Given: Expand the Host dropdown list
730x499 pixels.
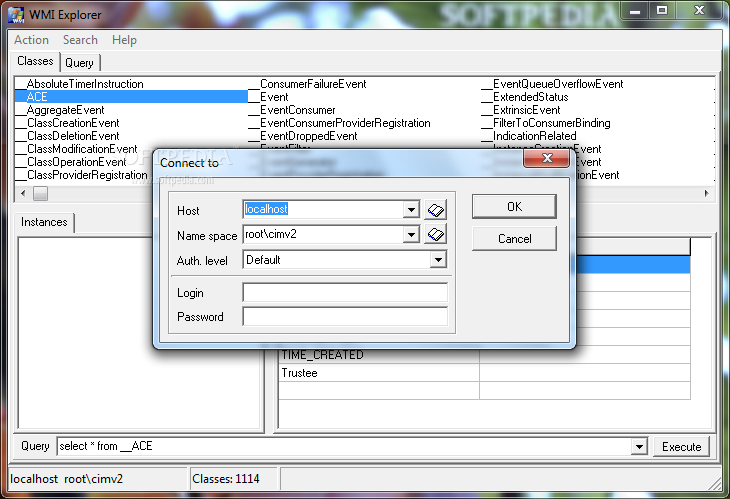Looking at the screenshot, I should tap(411, 209).
